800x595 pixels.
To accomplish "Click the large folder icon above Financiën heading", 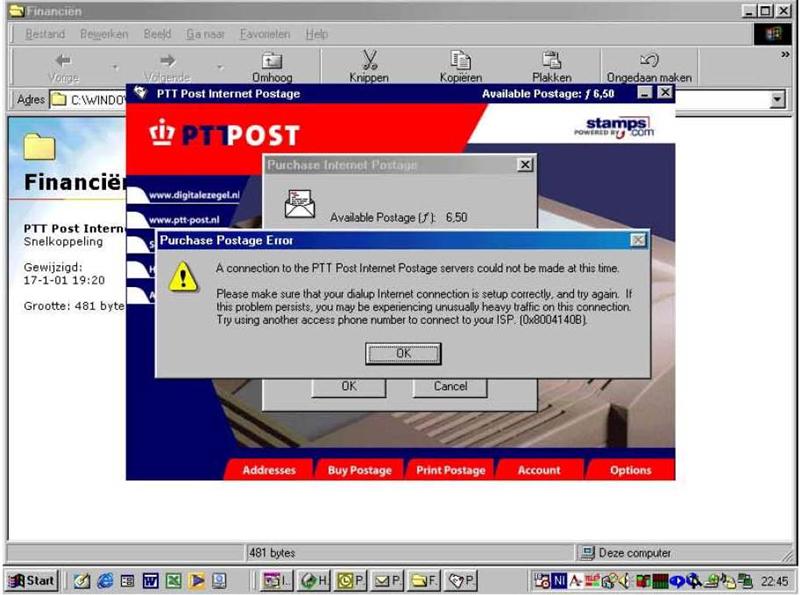I will click(x=39, y=147).
